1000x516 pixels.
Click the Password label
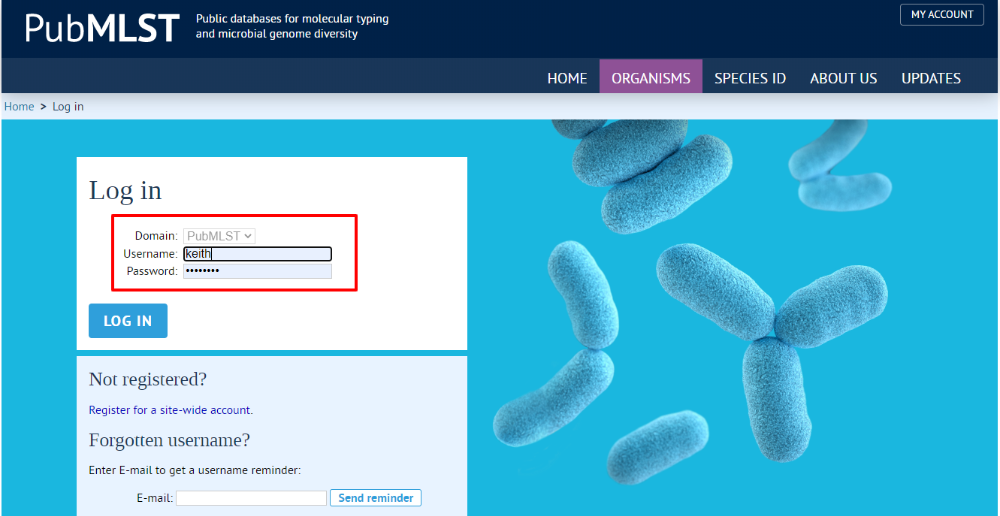pyautogui.click(x=152, y=271)
